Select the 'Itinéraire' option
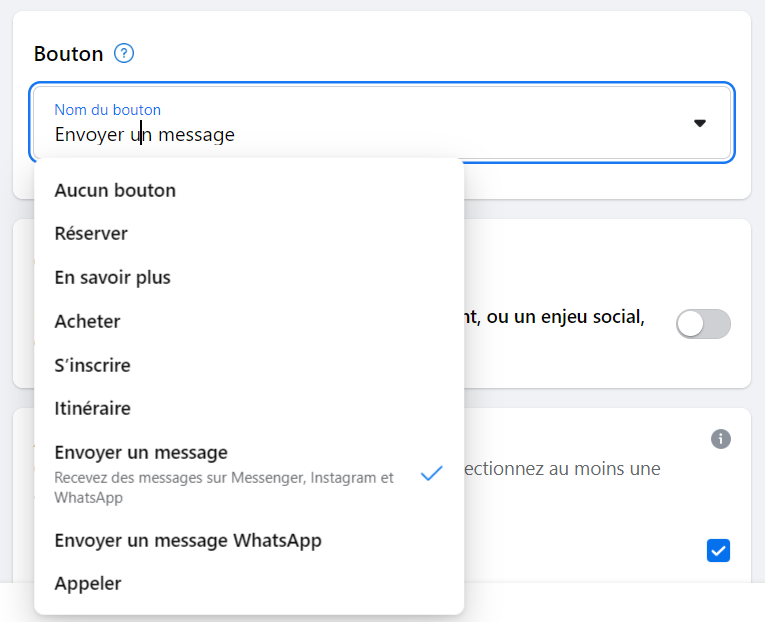The image size is (765, 622). [x=92, y=408]
